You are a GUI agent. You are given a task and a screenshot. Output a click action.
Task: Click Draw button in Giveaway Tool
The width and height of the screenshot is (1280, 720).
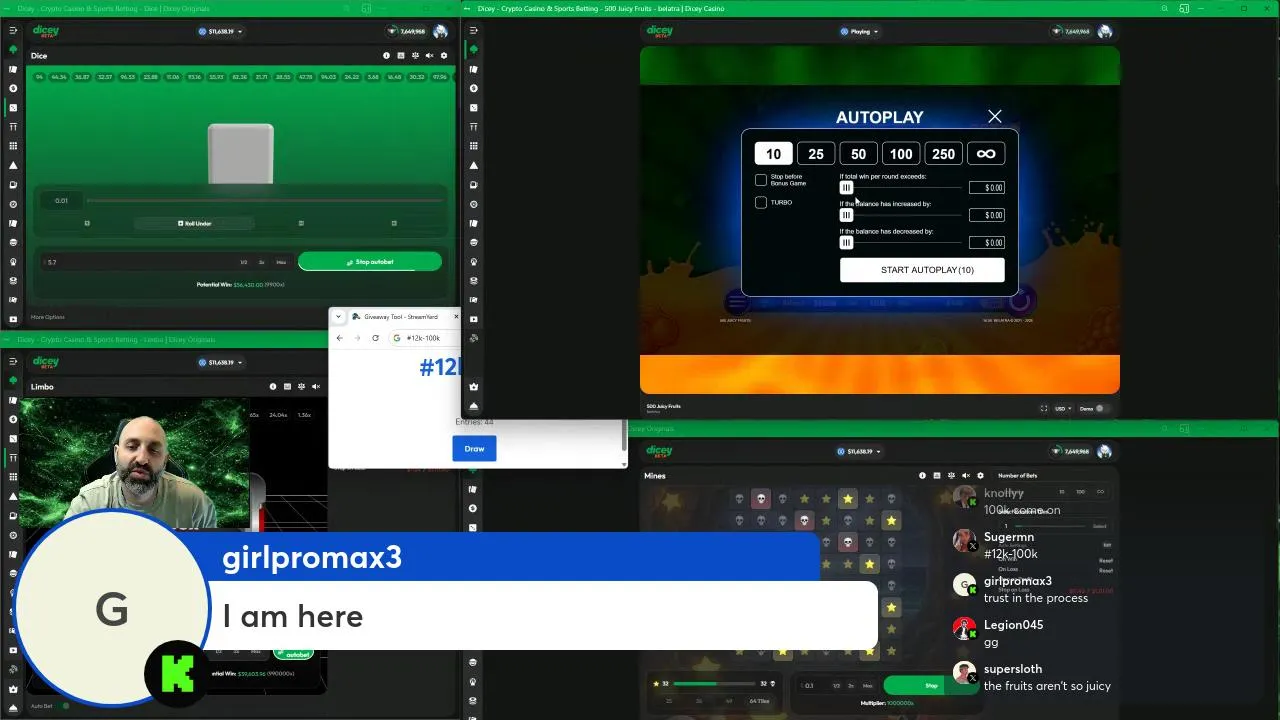[474, 449]
